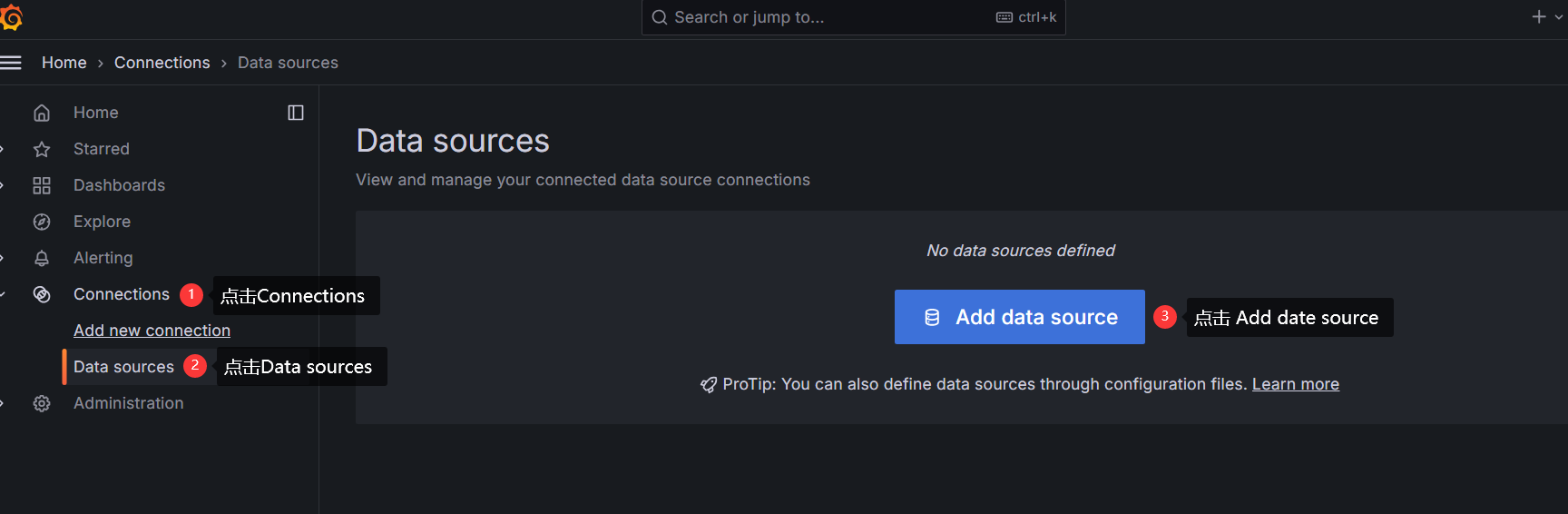Click the Alerting bell icon
Screen dimensions: 1568x514
click(x=42, y=258)
